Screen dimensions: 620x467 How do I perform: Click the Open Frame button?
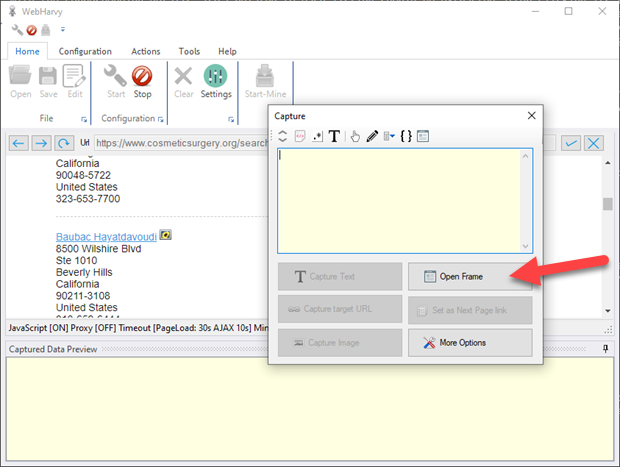coord(470,276)
